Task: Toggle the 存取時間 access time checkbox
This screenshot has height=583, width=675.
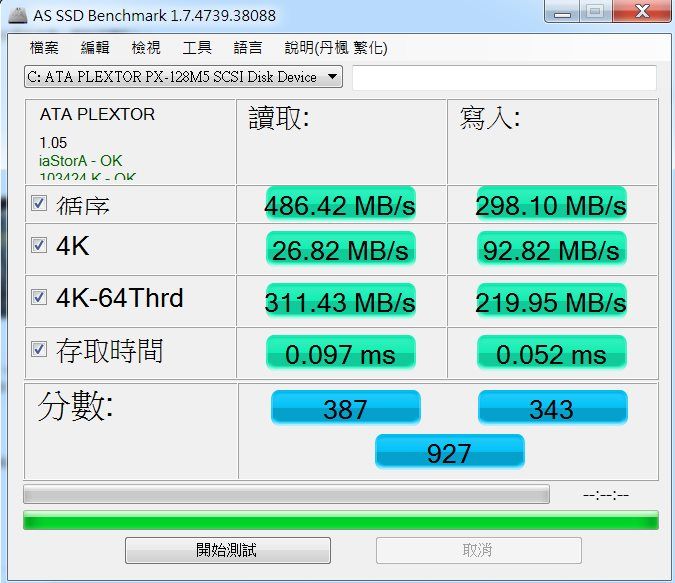Action: (39, 349)
